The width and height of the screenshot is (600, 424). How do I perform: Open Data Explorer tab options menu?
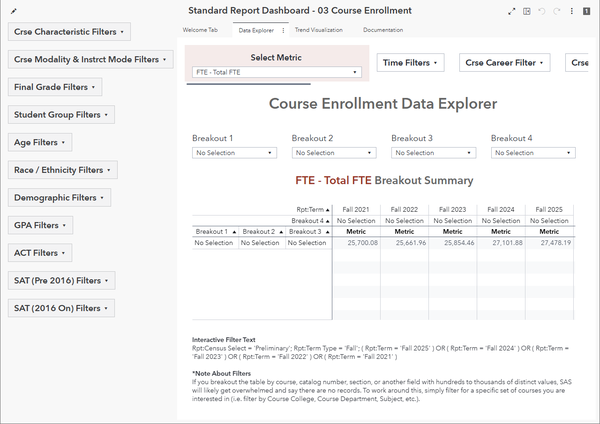click(283, 30)
